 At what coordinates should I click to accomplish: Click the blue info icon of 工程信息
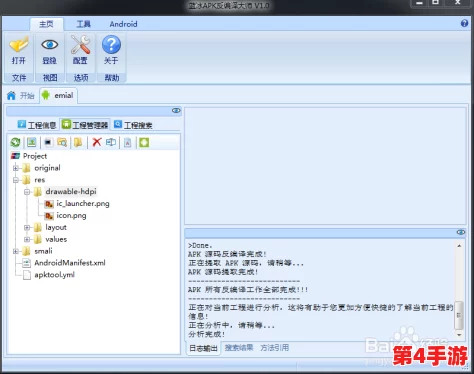[x=21, y=124]
